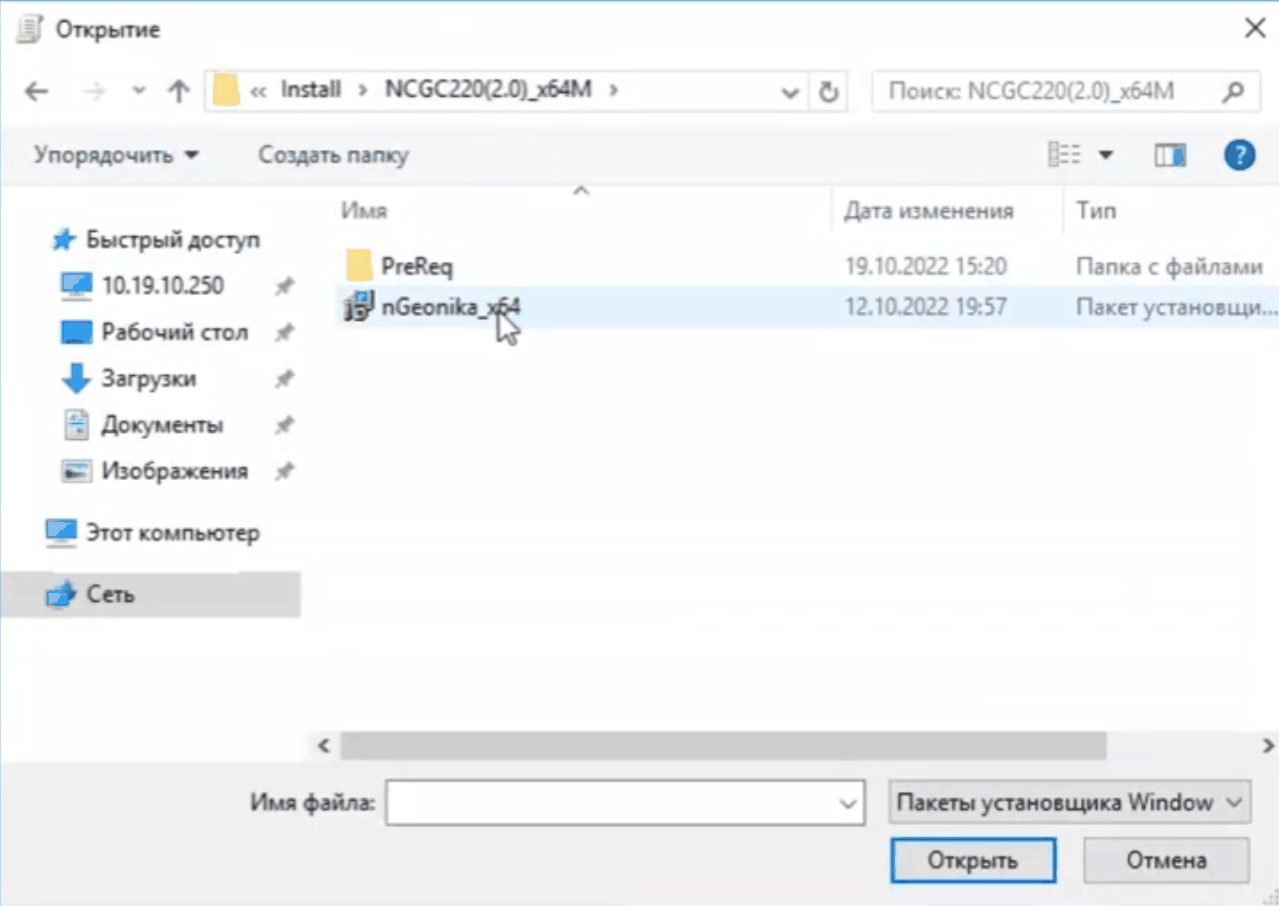The width and height of the screenshot is (1279, 906).
Task: Click the pin icon beside 10.19.10.250
Action: pyautogui.click(x=284, y=287)
